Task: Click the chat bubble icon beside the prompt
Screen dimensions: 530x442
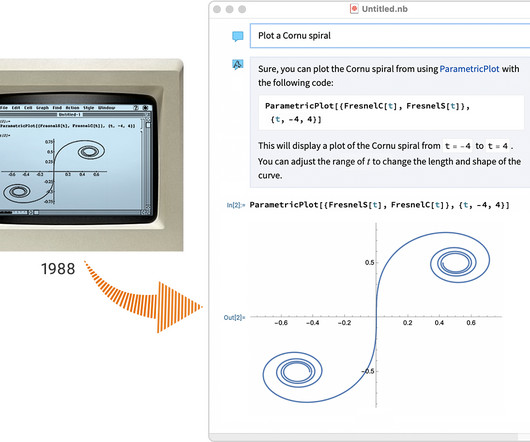Action: (238, 36)
